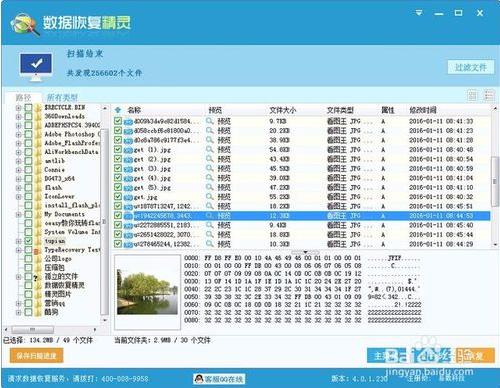
Task: Click the folder icon of My Documents
Action: point(38,214)
